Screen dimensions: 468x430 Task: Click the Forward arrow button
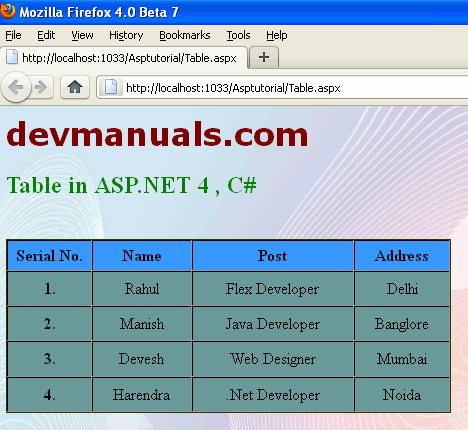click(41, 87)
